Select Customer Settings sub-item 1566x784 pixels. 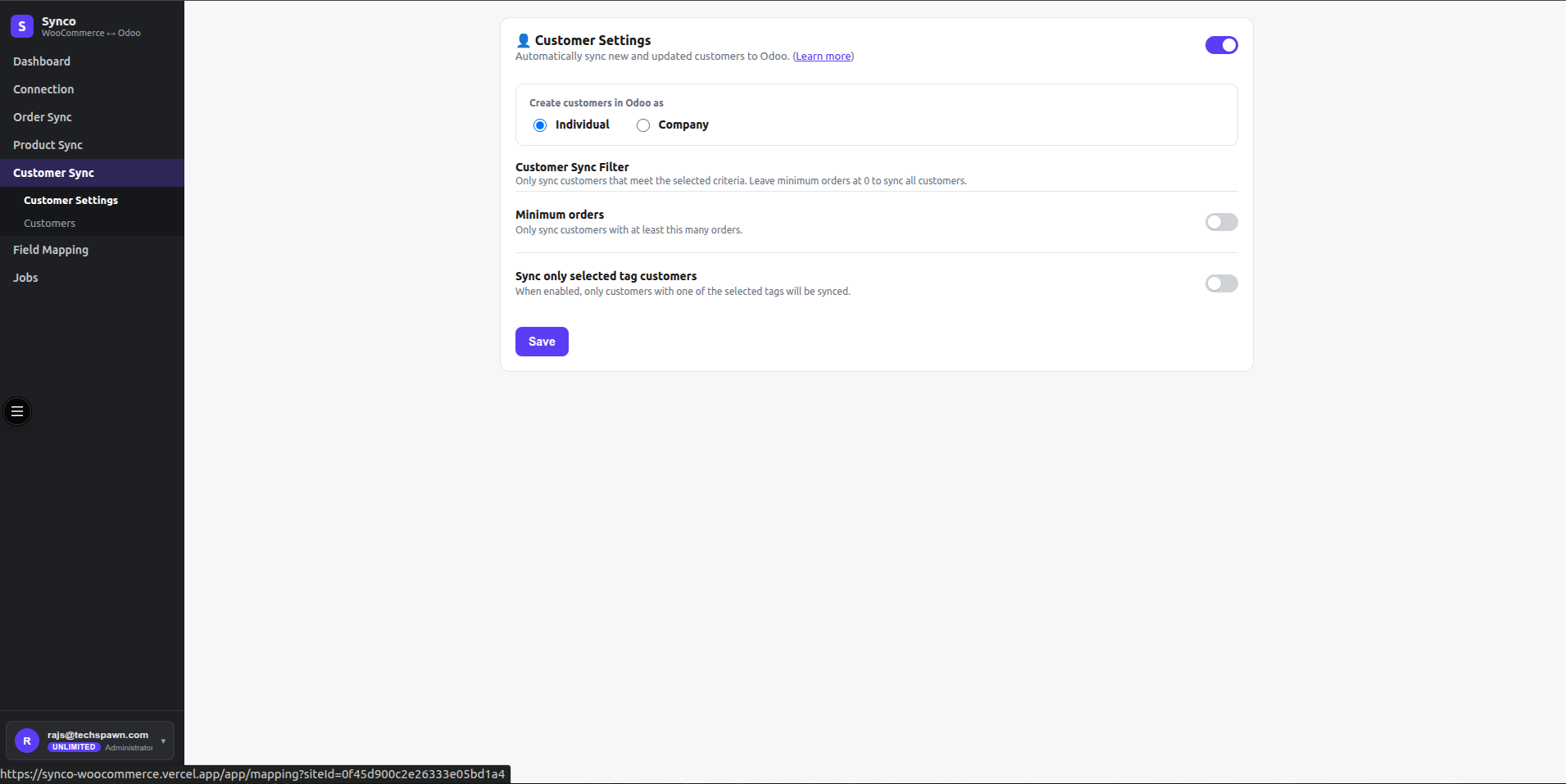92,200
